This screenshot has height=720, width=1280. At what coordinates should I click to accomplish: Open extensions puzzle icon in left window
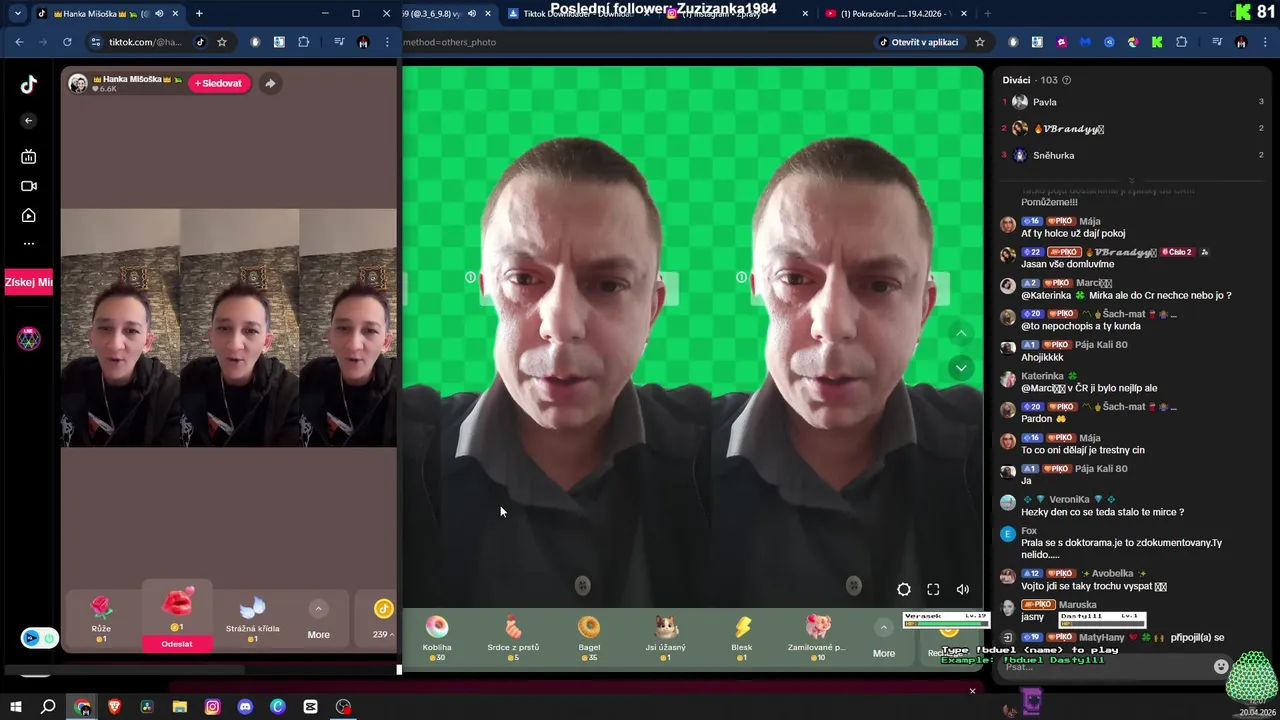coord(304,42)
